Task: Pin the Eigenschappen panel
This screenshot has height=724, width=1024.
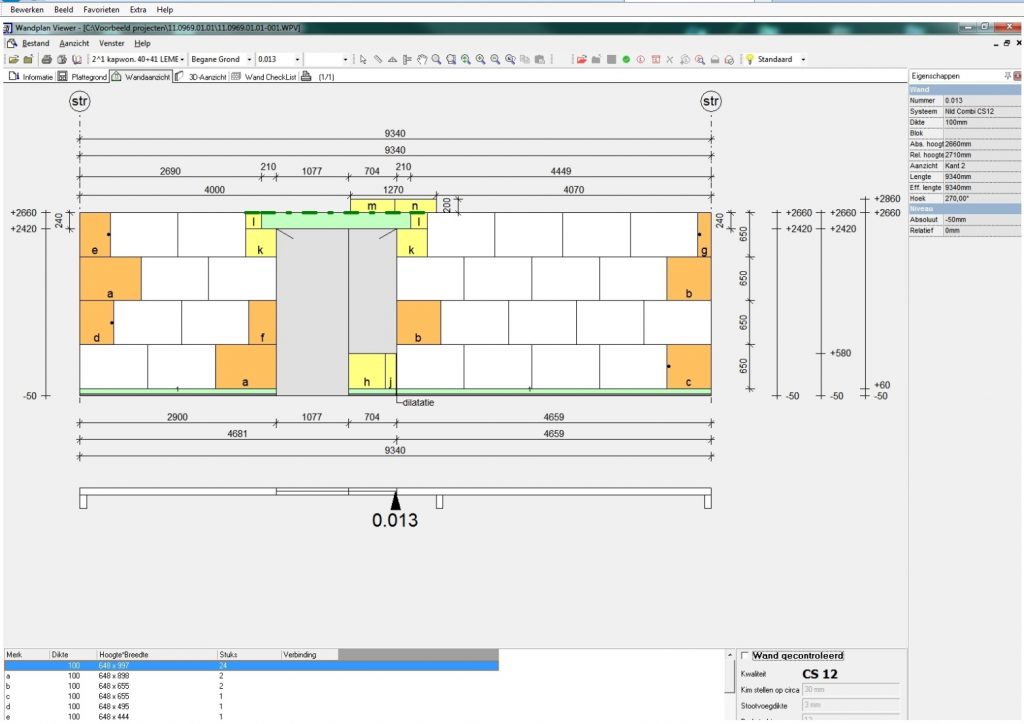Action: 1008,76
